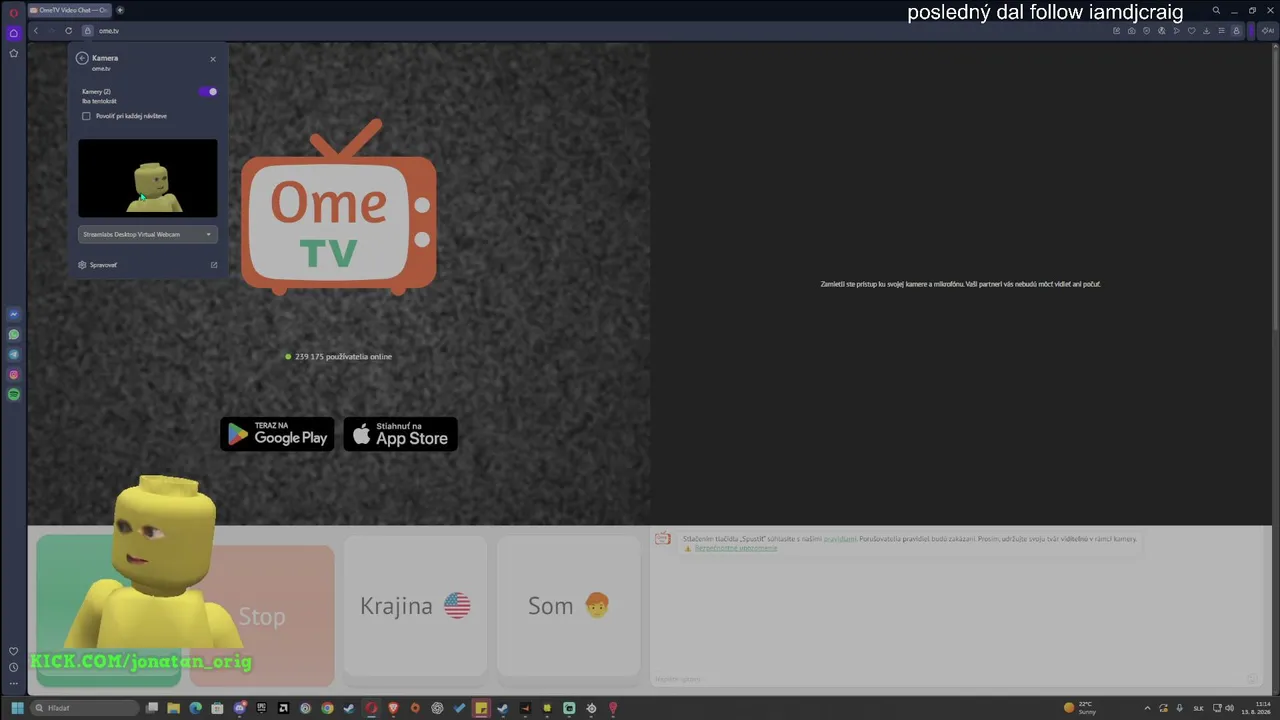Open the sidebar three-dots more menu
The image size is (1280, 720).
14,684
